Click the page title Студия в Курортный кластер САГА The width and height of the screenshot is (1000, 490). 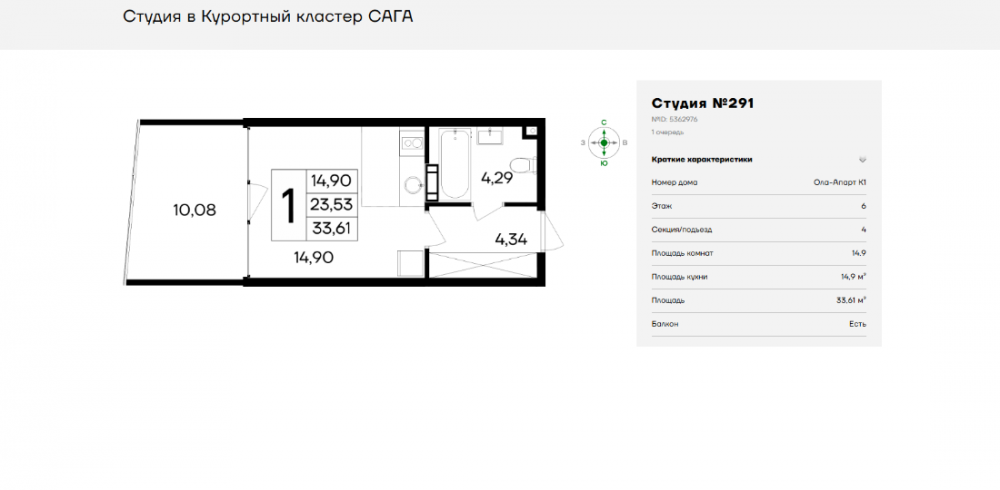pyautogui.click(x=267, y=17)
